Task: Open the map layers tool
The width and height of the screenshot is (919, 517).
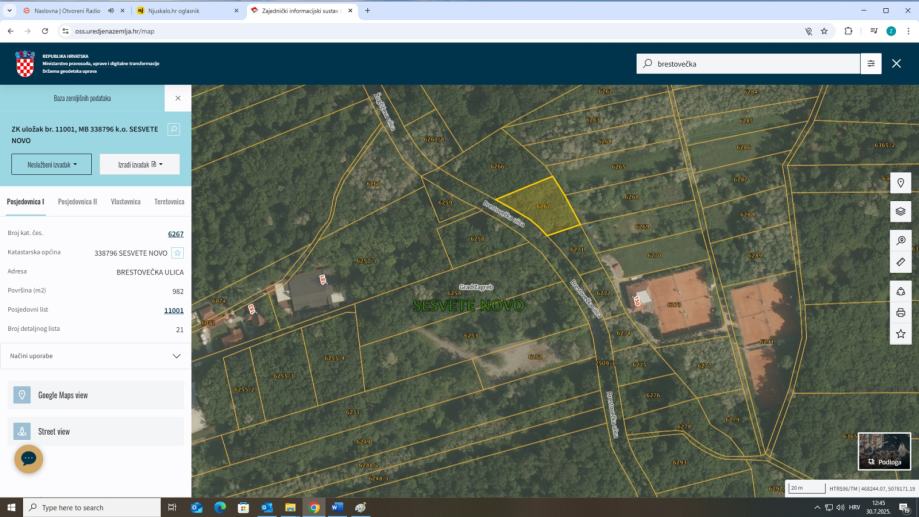Action: 900,212
